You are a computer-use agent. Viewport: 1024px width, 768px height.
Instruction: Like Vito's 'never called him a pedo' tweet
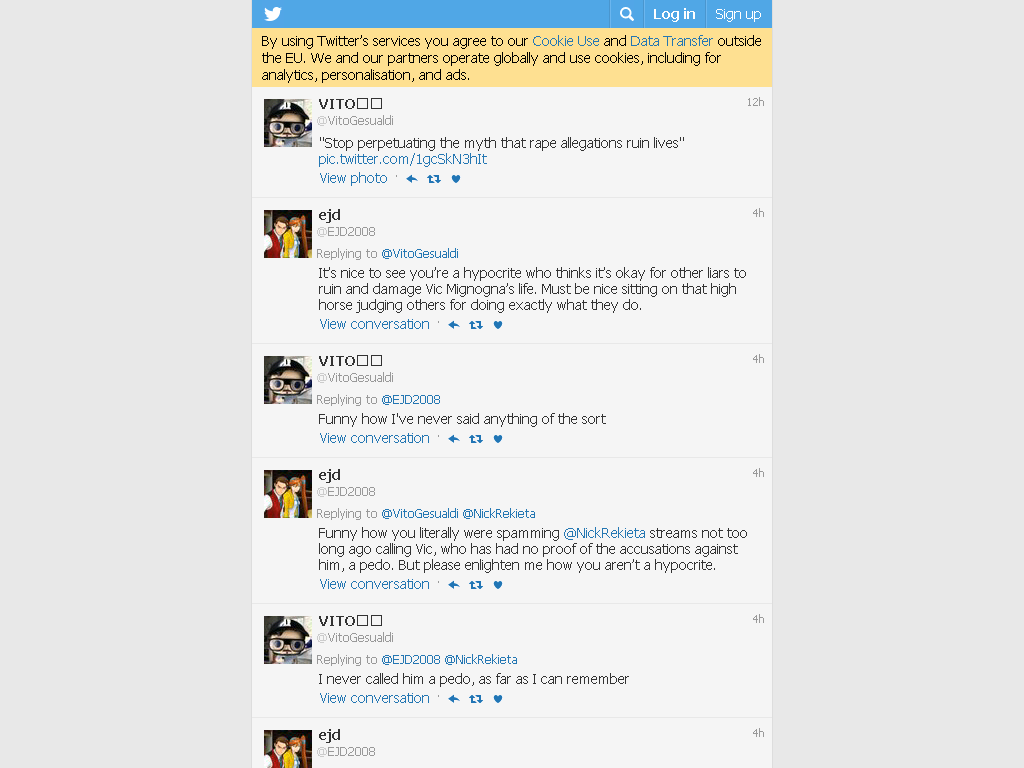coord(498,699)
